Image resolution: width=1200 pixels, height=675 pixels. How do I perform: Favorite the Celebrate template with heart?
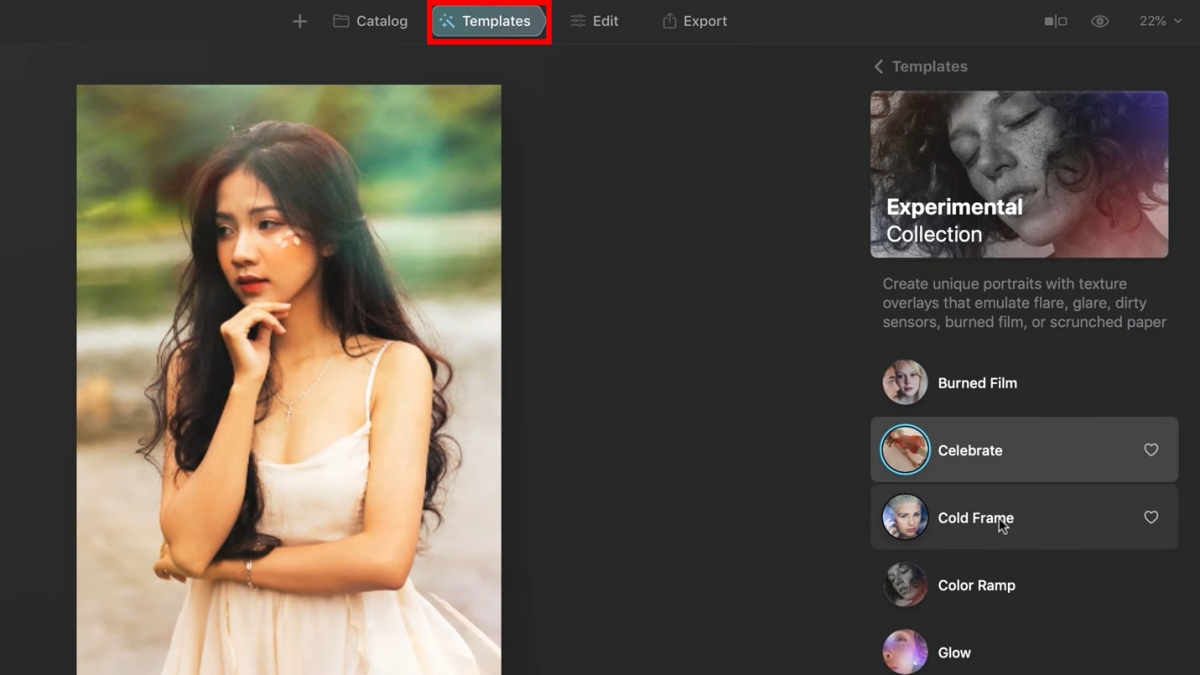(1151, 450)
